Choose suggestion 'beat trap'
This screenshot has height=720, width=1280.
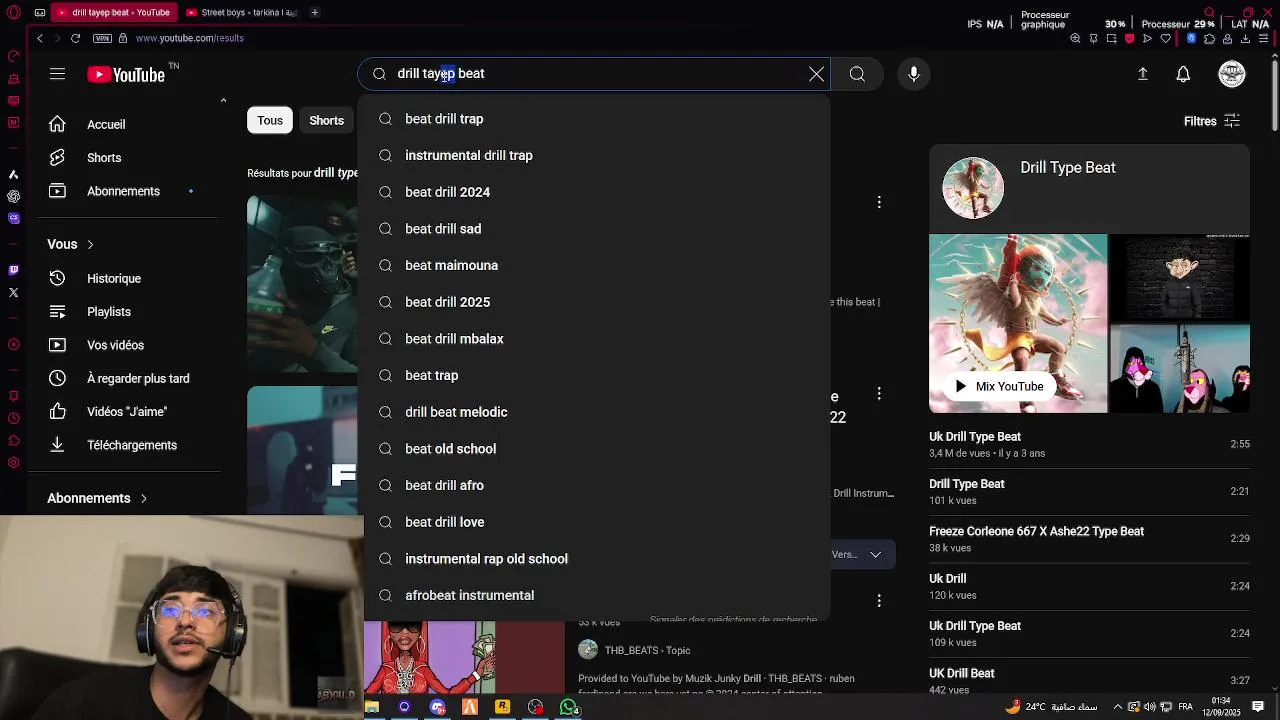click(596, 375)
